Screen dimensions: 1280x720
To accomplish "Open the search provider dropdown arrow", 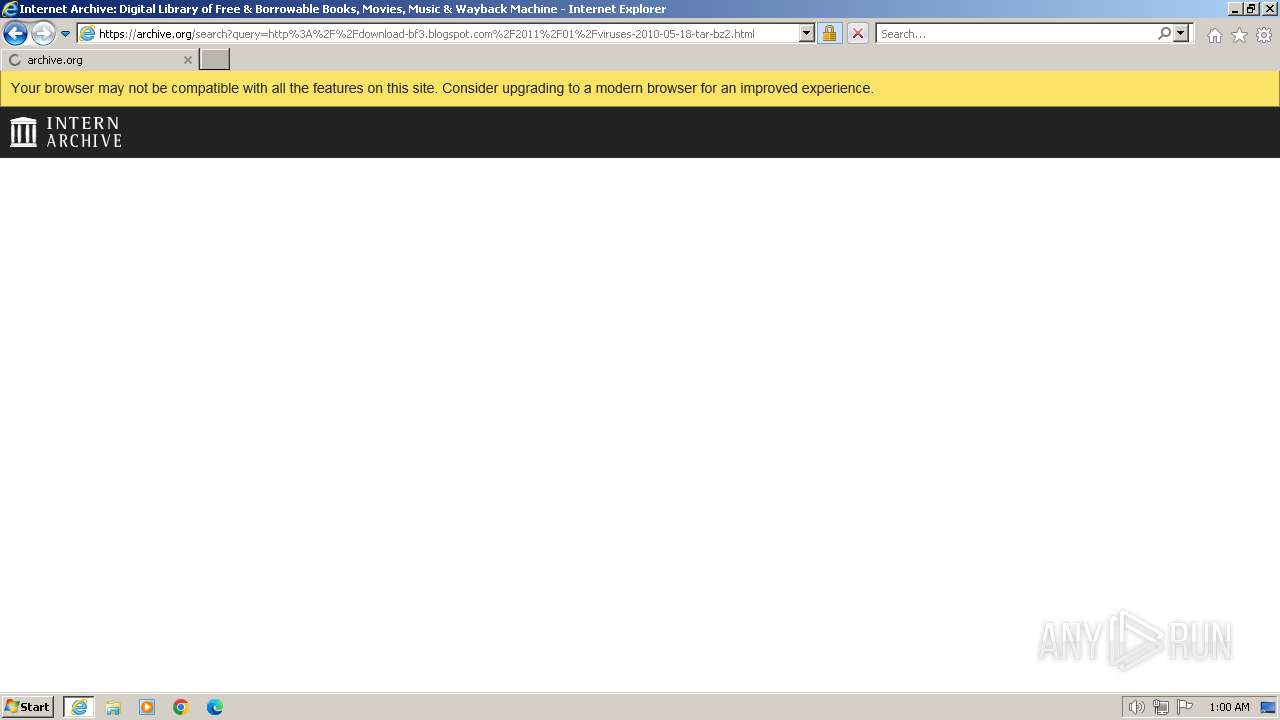I will 1181,34.
